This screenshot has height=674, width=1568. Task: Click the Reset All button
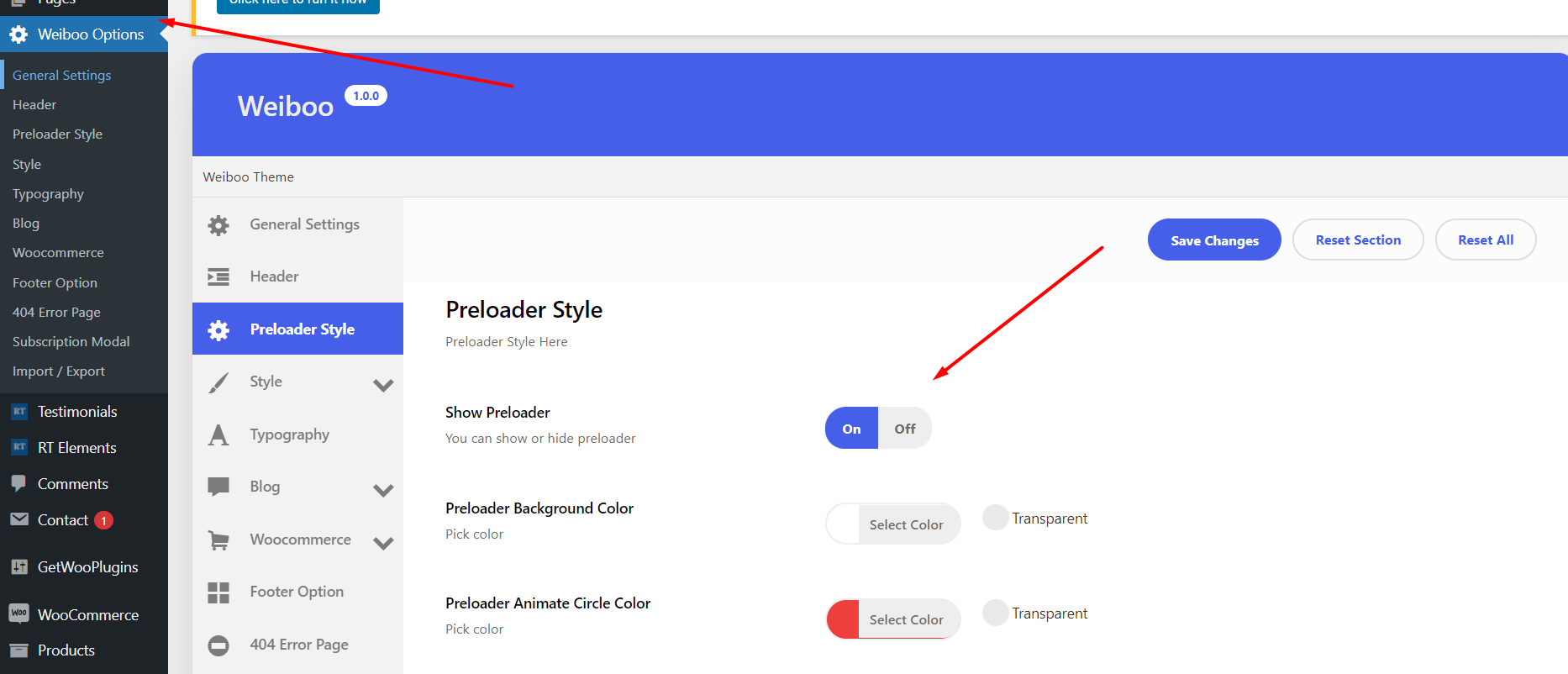coord(1486,240)
